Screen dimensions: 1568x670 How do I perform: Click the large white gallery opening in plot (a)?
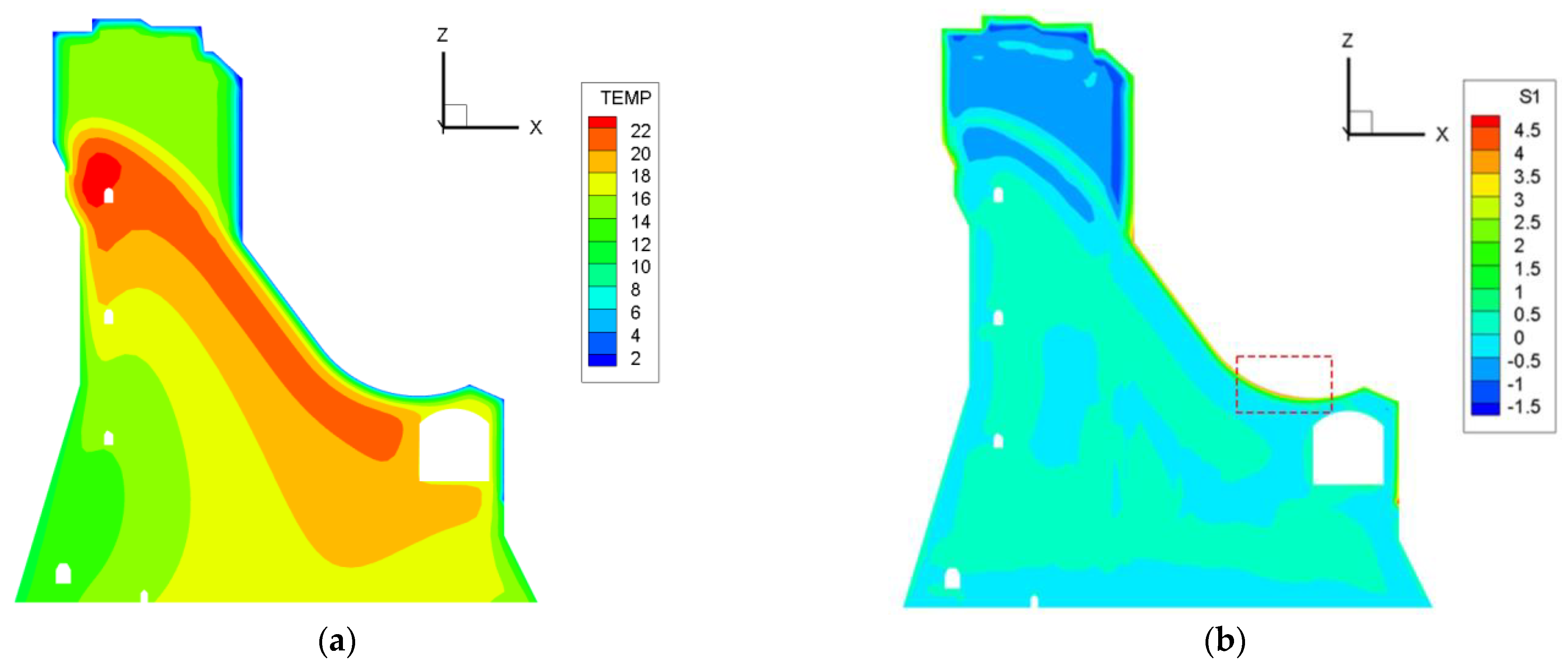pos(454,446)
